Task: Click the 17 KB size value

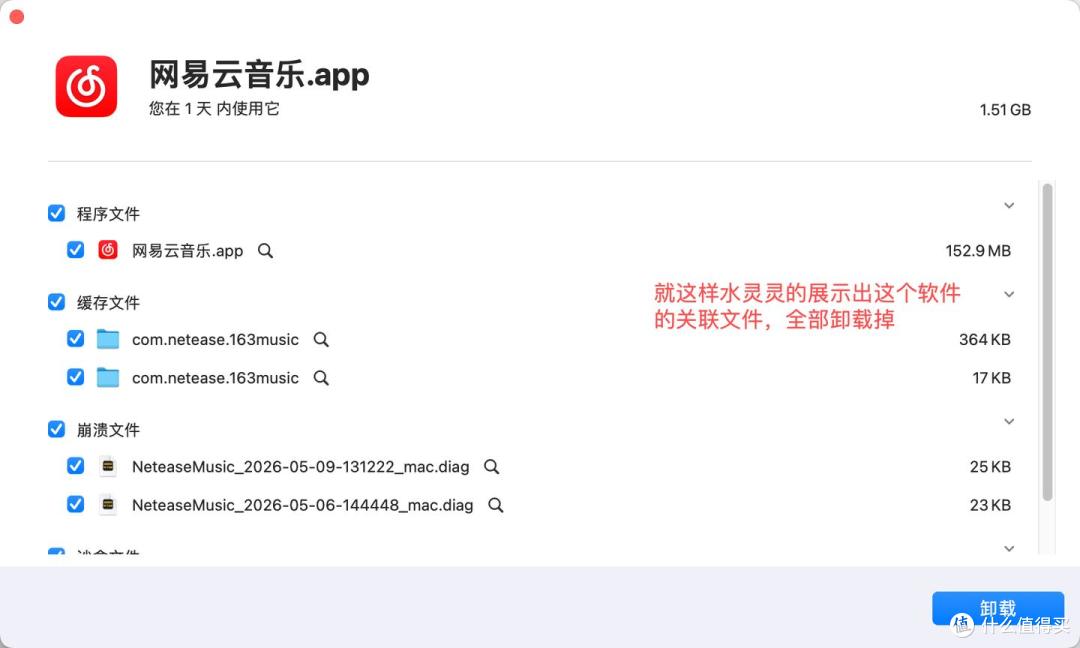Action: pos(992,378)
